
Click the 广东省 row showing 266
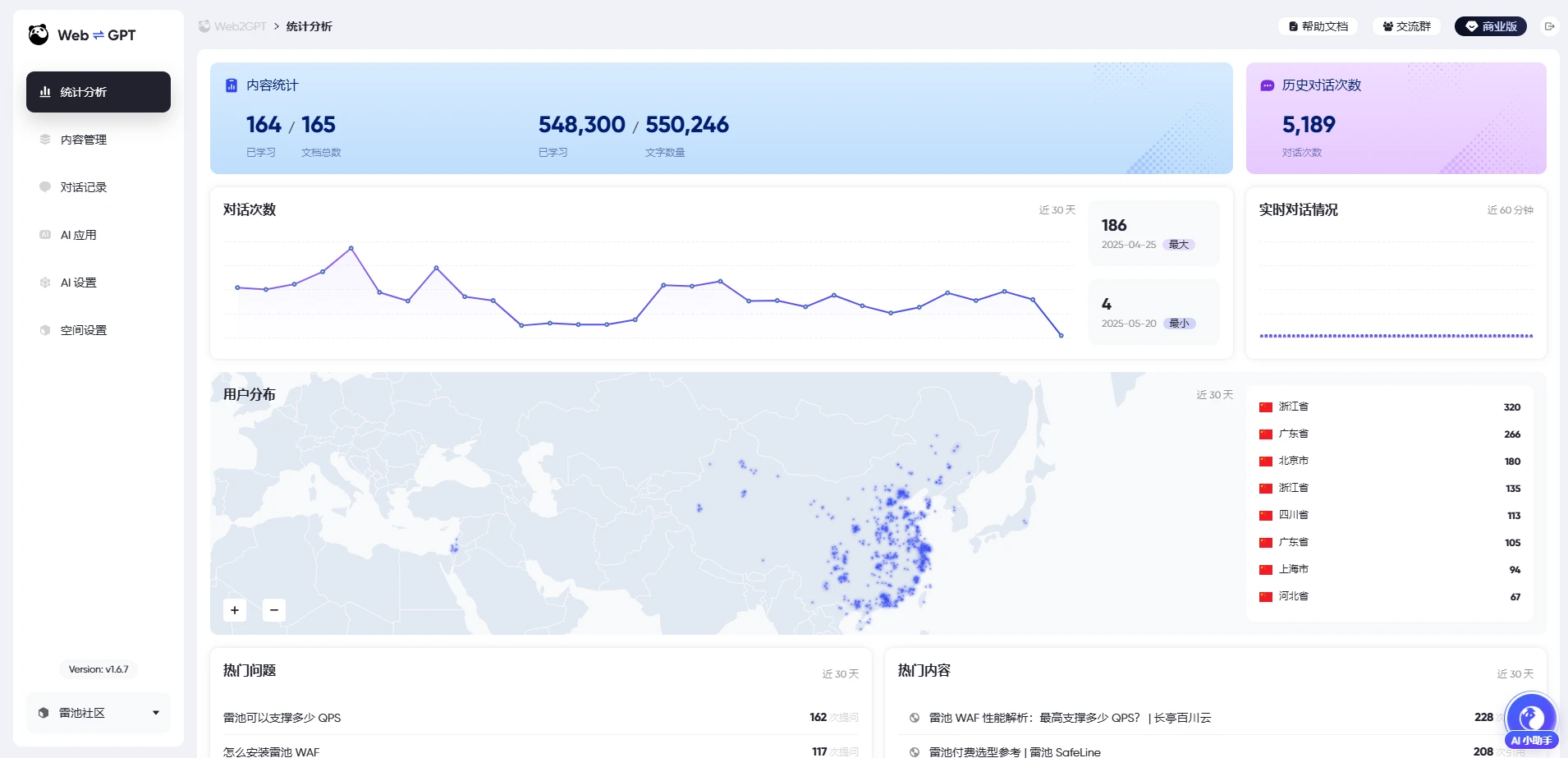(x=1390, y=434)
